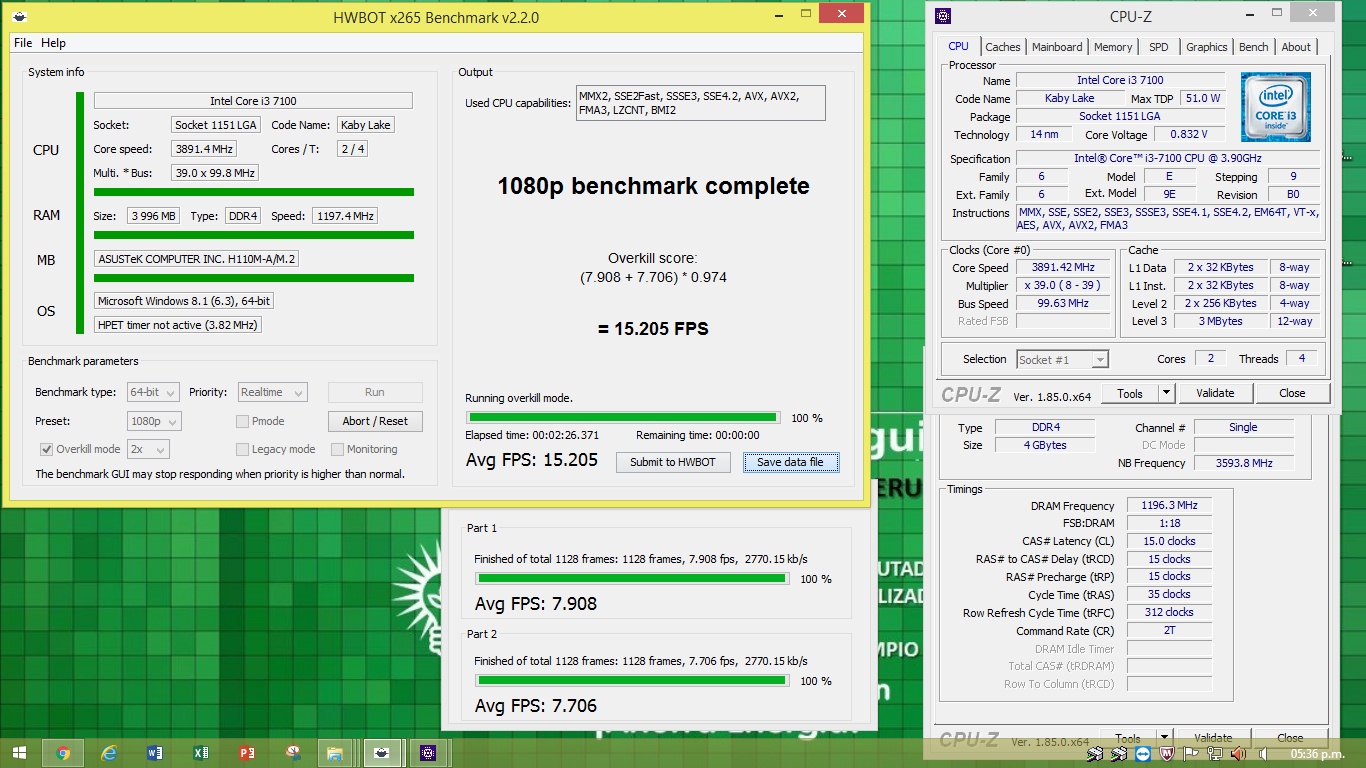Open the File menu in HWBOT
This screenshot has width=1366, height=768.
(23, 43)
